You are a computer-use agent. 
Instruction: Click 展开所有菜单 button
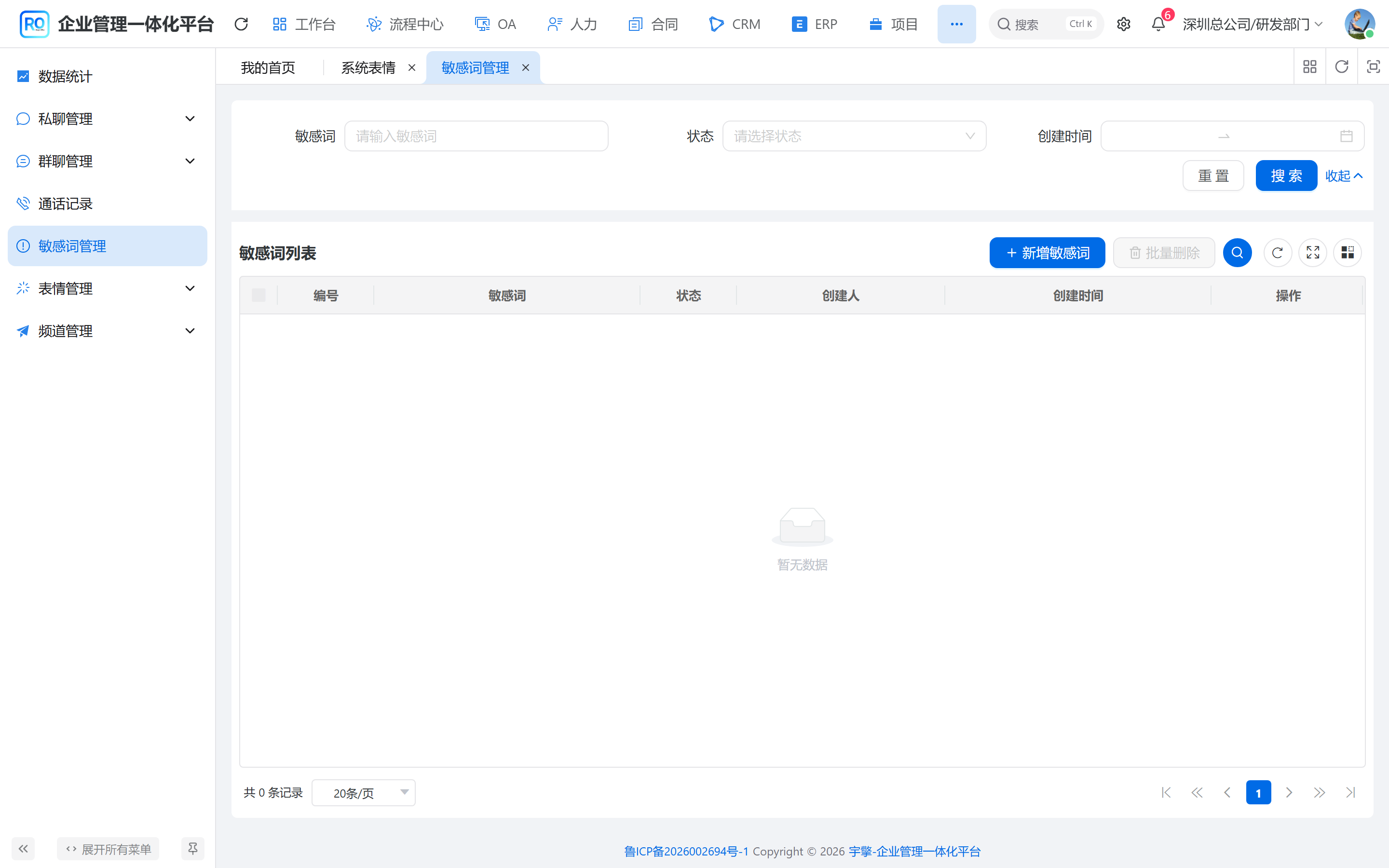pos(108,849)
